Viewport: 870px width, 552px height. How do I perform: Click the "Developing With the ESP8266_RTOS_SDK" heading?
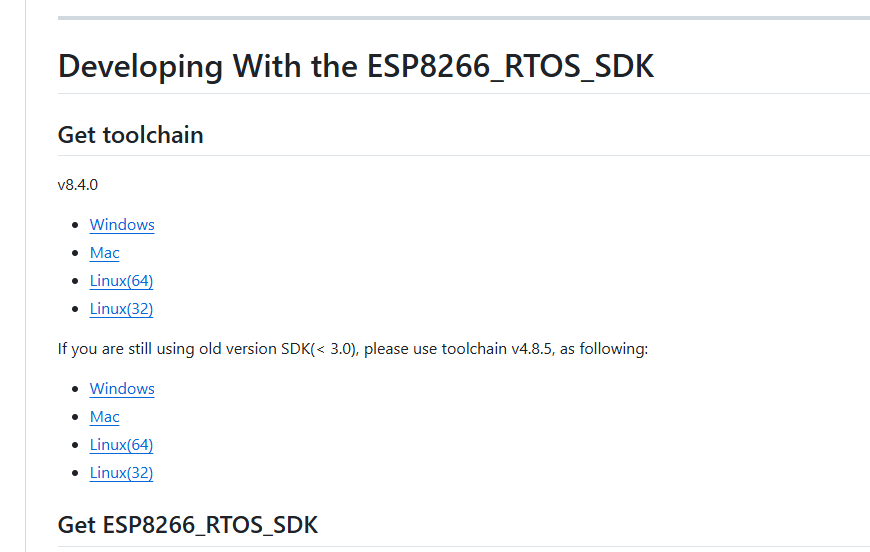point(355,67)
